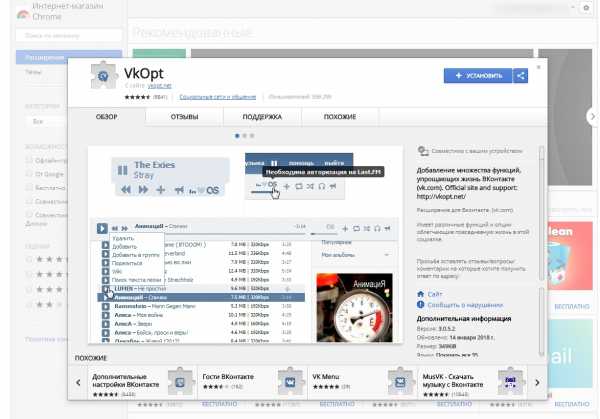Toggle the От Google checkbox
The width and height of the screenshot is (600, 419).
click(x=29, y=174)
